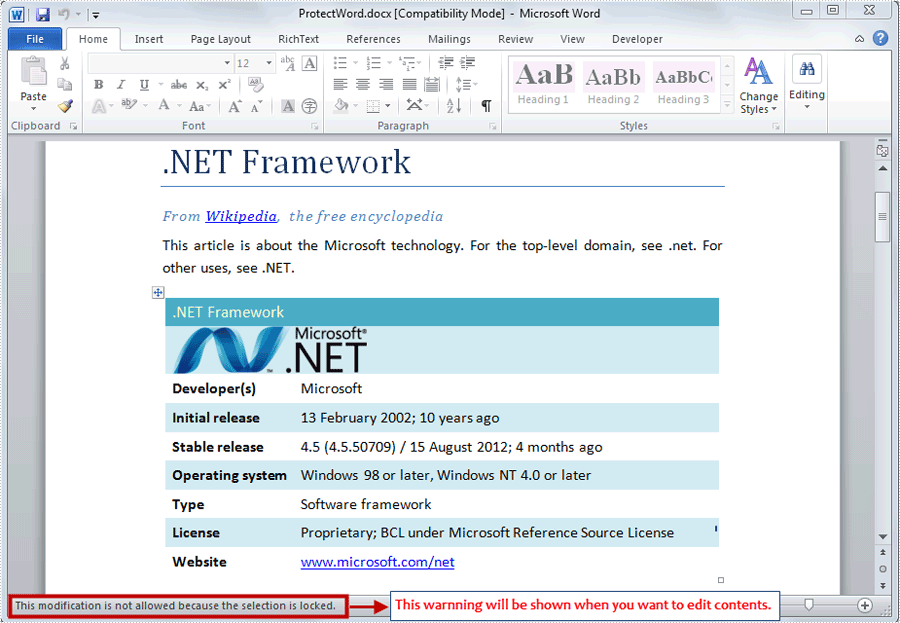The image size is (900, 623).
Task: Open the Editing group dropdown
Action: 806,83
